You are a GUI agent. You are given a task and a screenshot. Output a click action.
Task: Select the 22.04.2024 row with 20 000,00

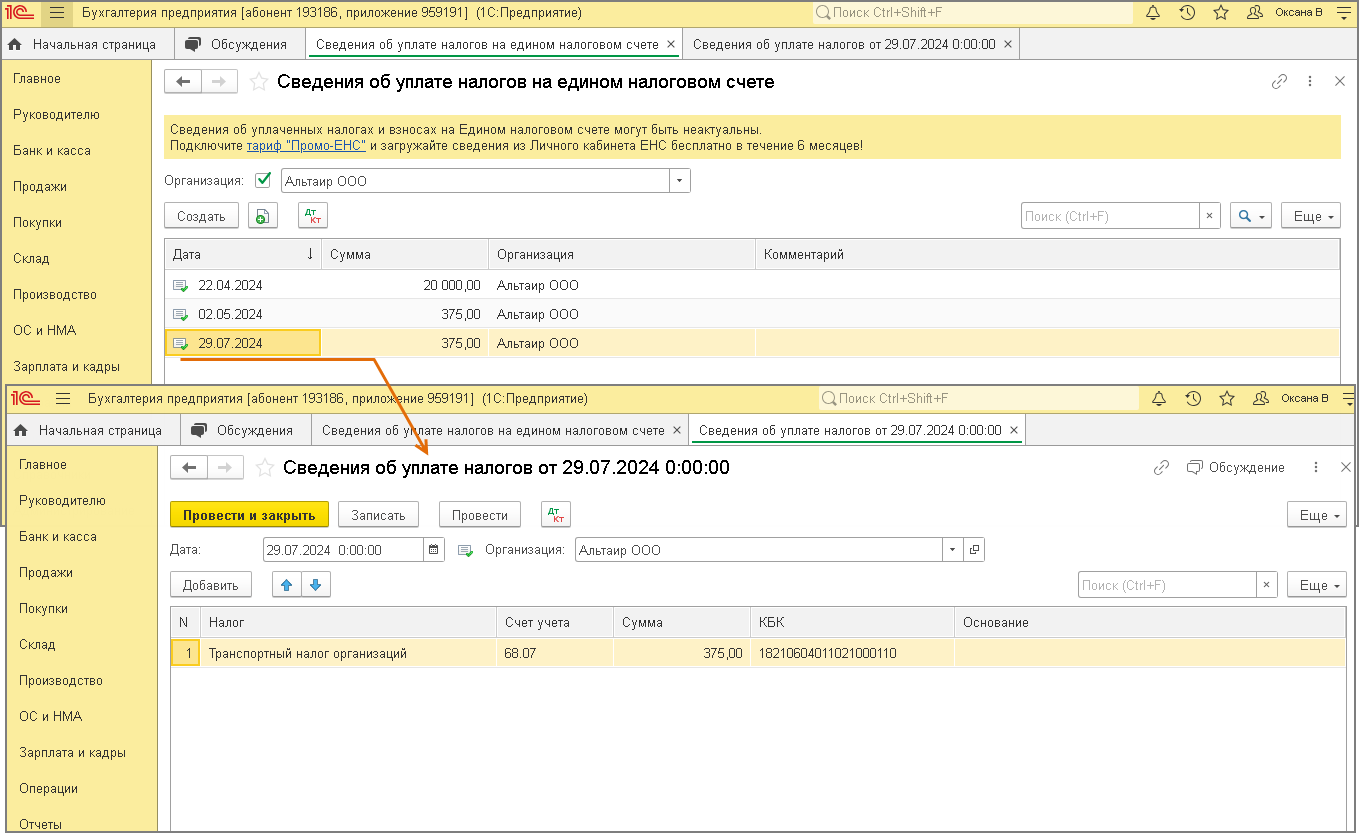(x=752, y=285)
